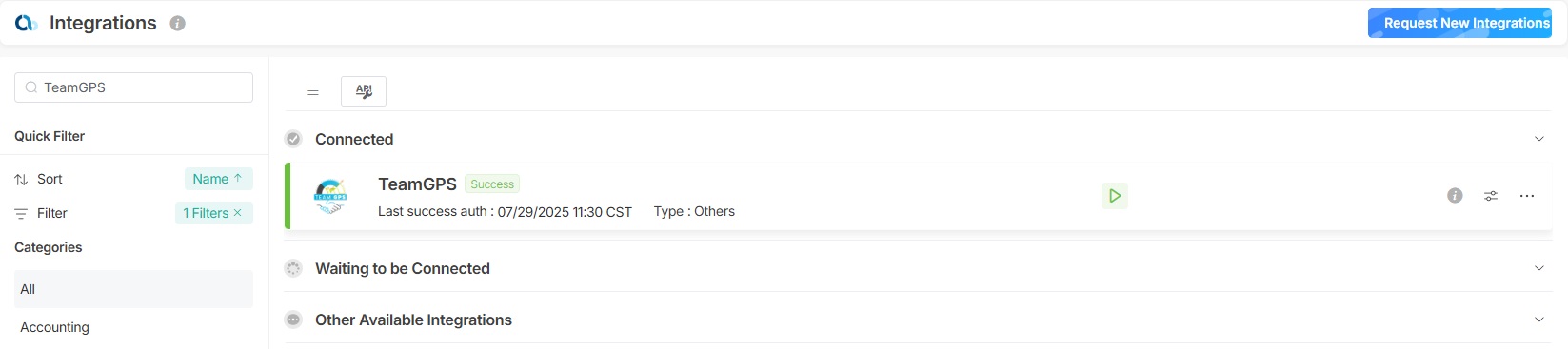
Task: Click the app logo beside Integrations
Action: tap(26, 23)
